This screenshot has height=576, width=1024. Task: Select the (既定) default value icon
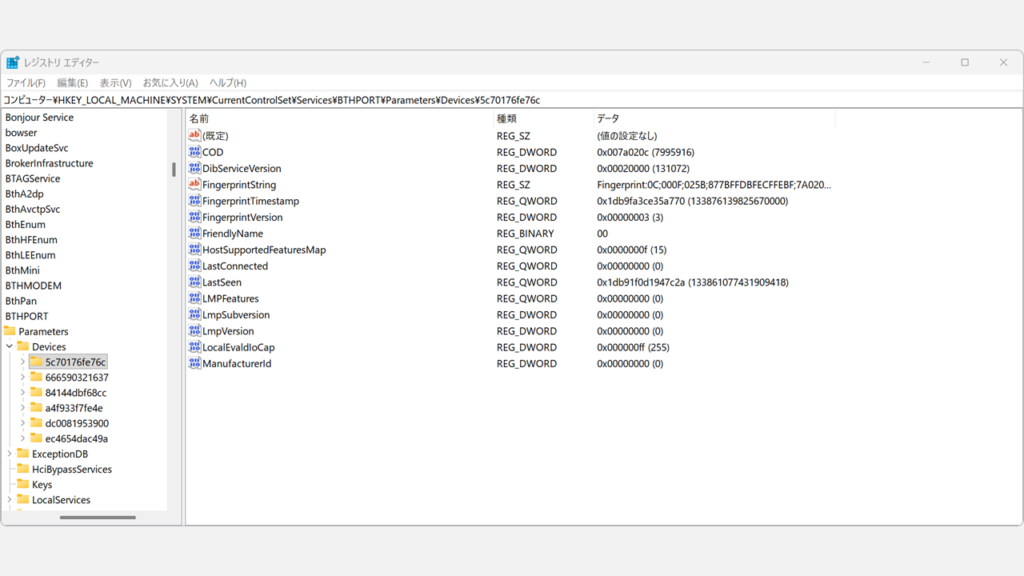[193, 135]
